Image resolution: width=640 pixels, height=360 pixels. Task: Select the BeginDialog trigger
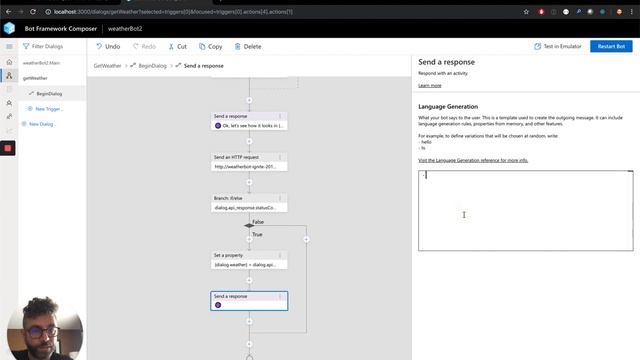click(x=49, y=93)
